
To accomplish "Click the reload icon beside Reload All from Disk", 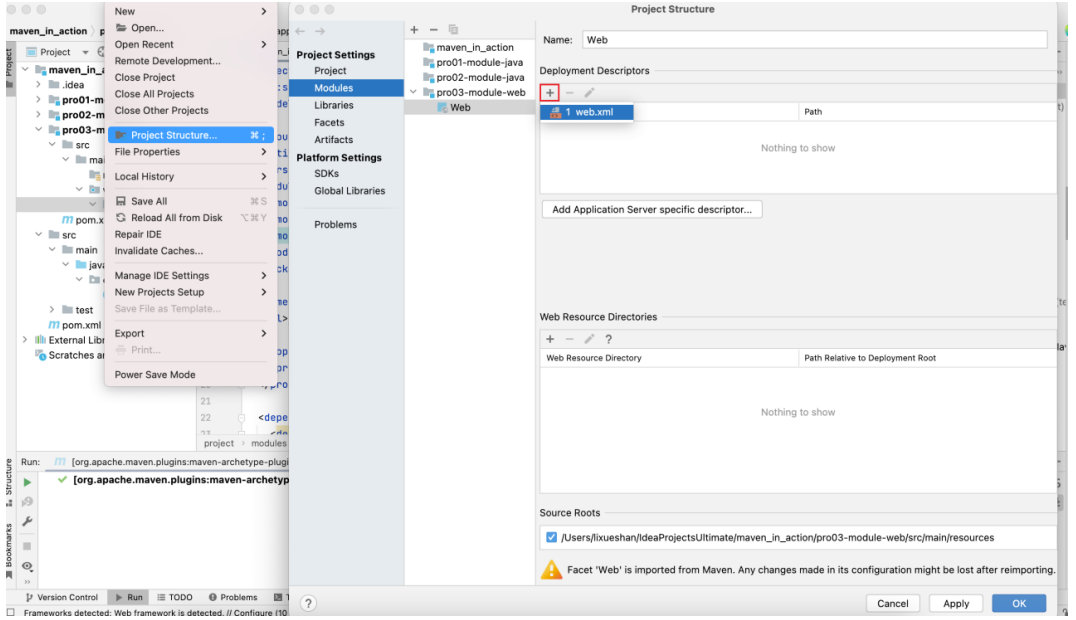I will click(x=121, y=218).
